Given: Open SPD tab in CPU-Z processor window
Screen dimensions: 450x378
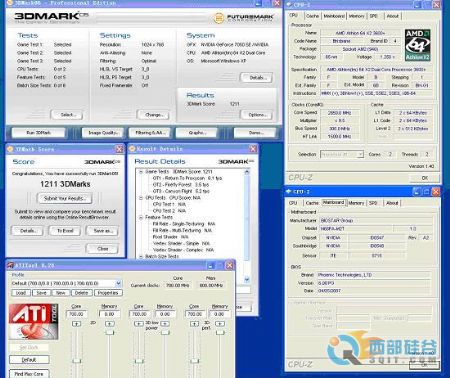Looking at the screenshot, I should [374, 16].
